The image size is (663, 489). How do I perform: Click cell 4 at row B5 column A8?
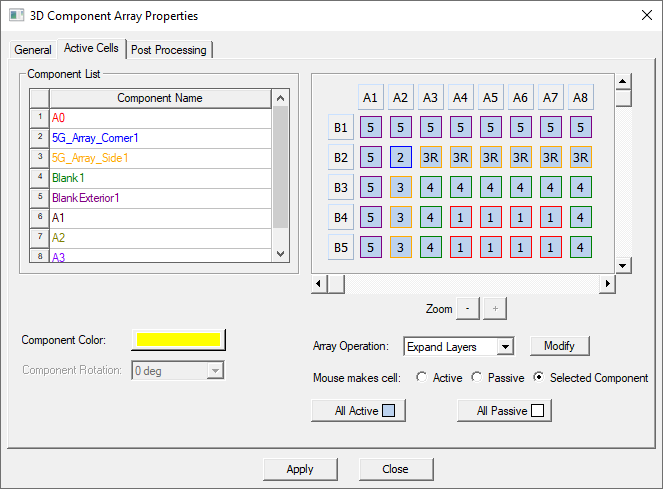pos(581,247)
